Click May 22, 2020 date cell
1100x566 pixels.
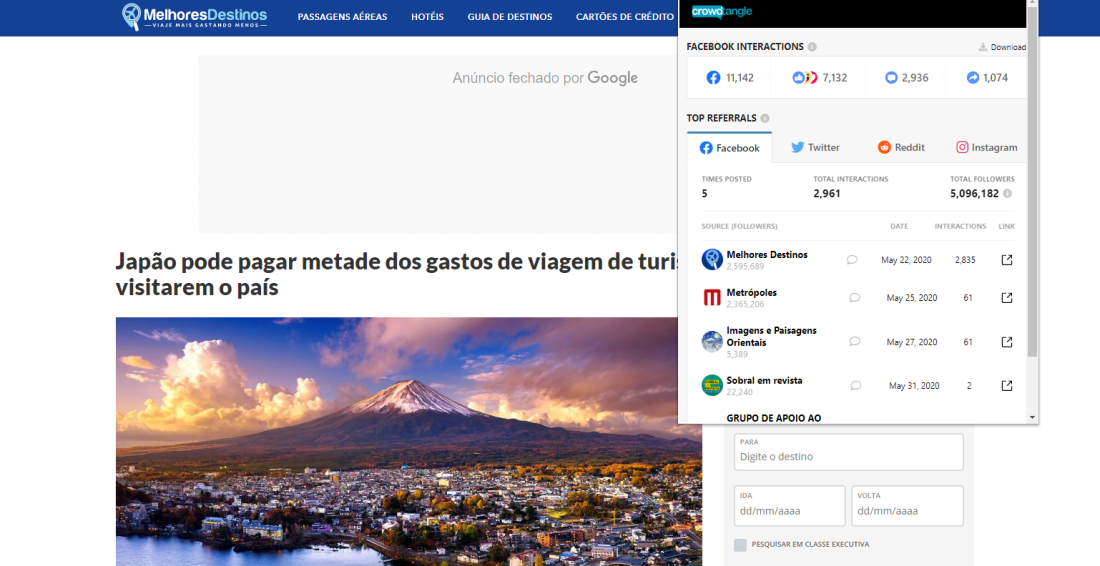[906, 260]
